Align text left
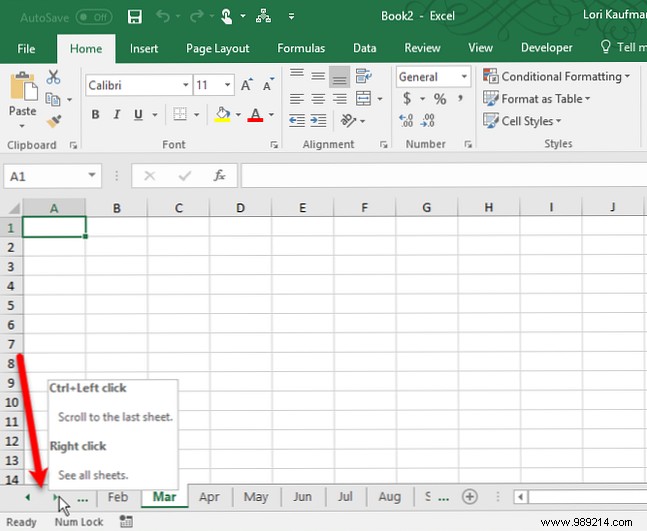 297,99
